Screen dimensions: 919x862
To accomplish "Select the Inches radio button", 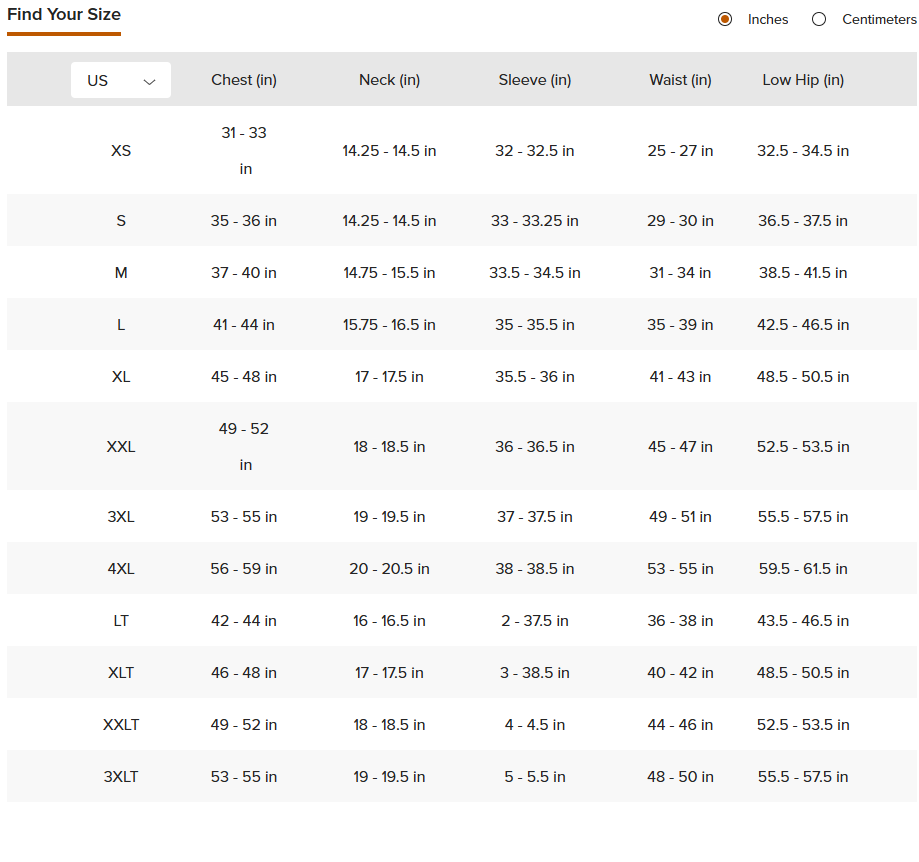I will [x=725, y=19].
